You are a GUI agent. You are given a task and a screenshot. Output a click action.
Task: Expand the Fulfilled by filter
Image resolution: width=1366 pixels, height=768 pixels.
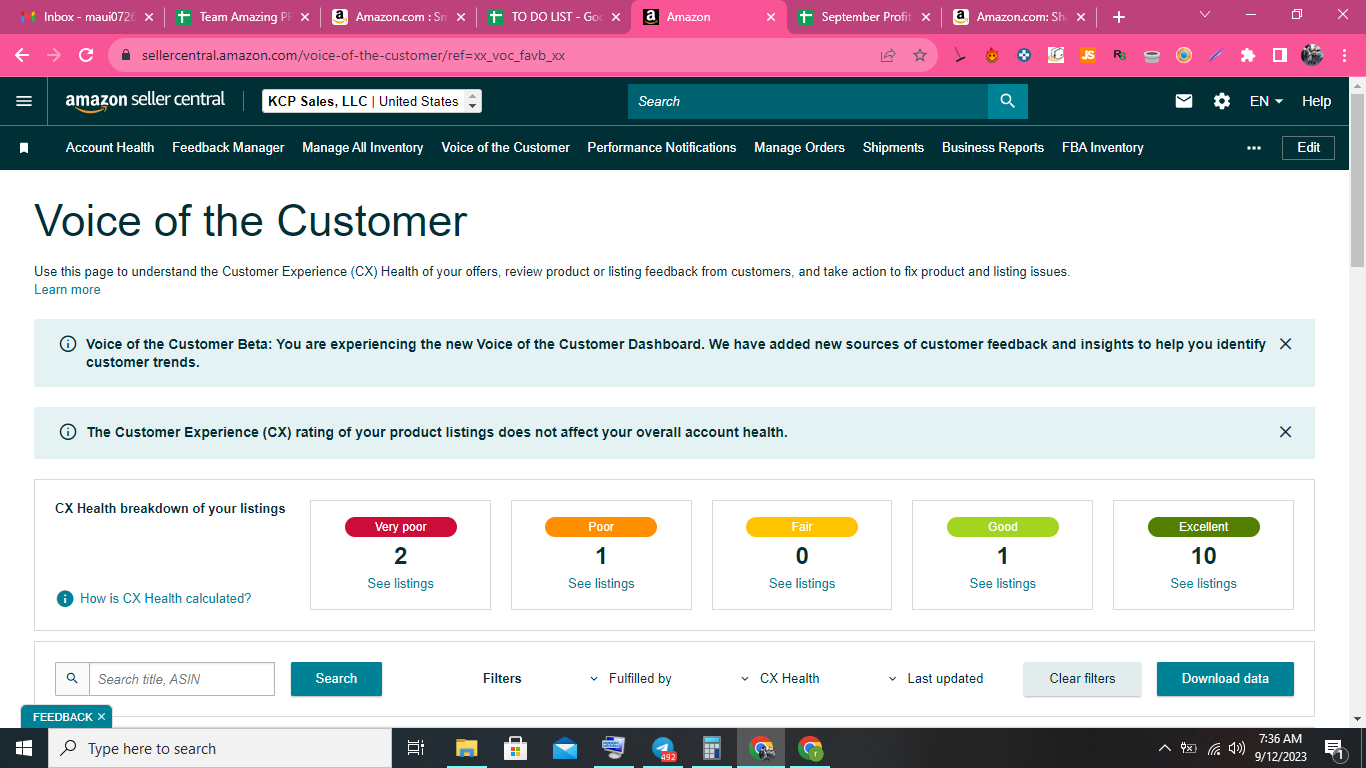pyautogui.click(x=631, y=679)
